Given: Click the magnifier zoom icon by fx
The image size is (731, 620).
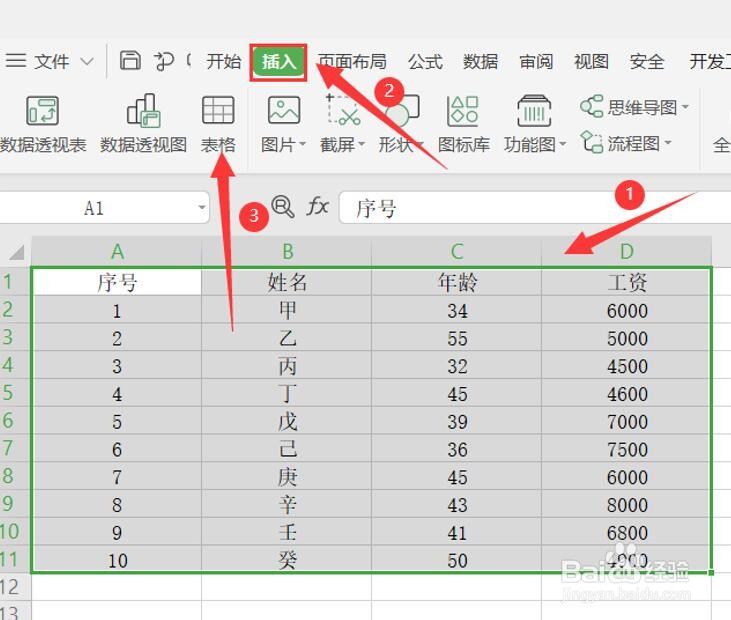Looking at the screenshot, I should 283,207.
